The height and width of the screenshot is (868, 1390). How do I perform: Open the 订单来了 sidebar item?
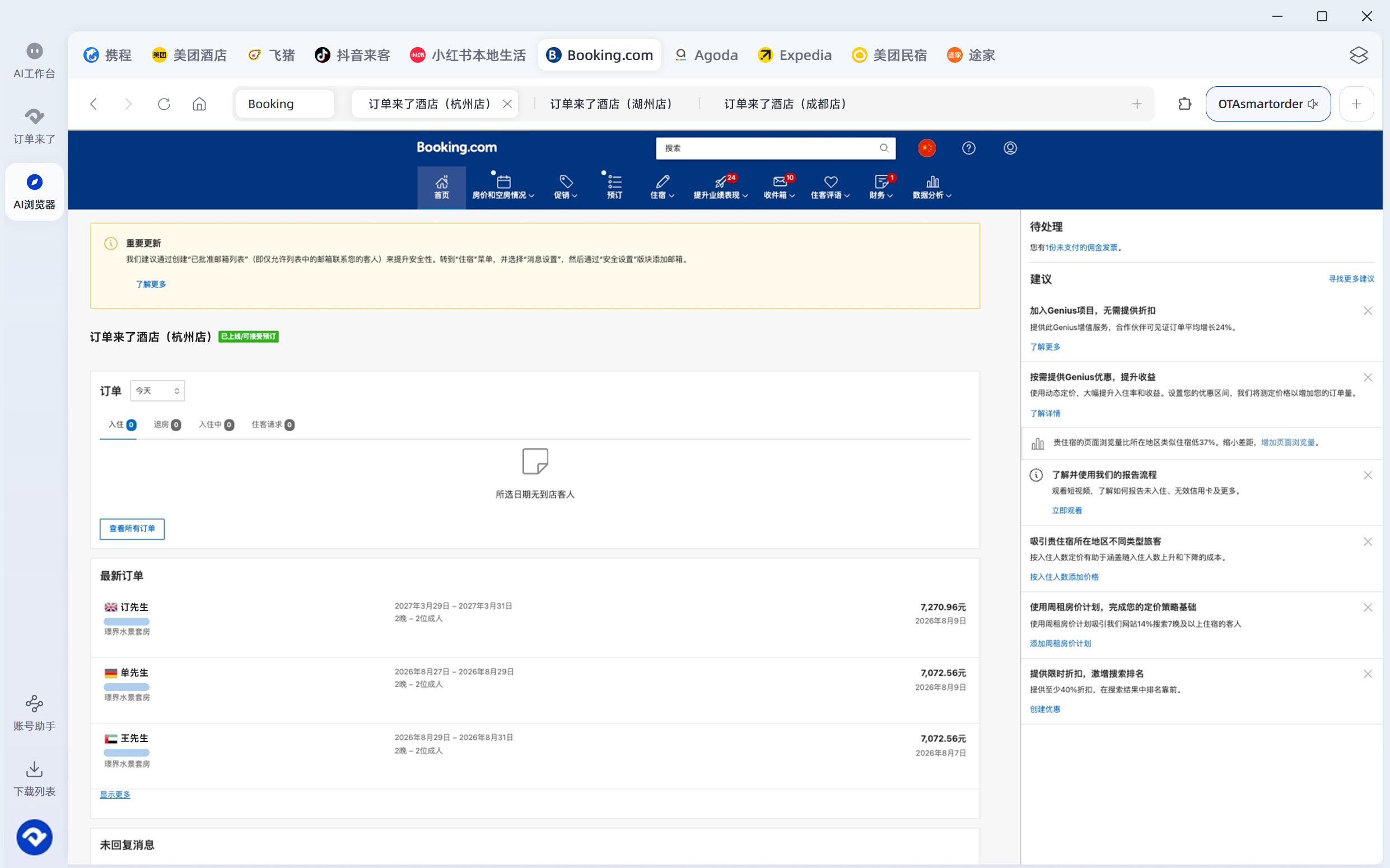point(35,126)
